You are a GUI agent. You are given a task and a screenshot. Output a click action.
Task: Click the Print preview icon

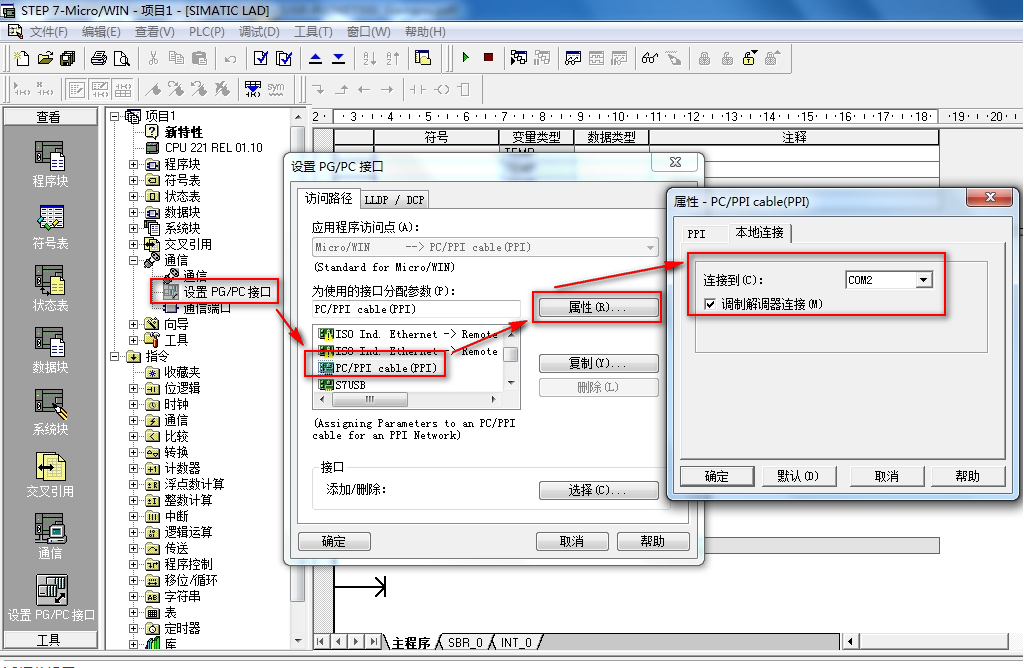[121, 59]
